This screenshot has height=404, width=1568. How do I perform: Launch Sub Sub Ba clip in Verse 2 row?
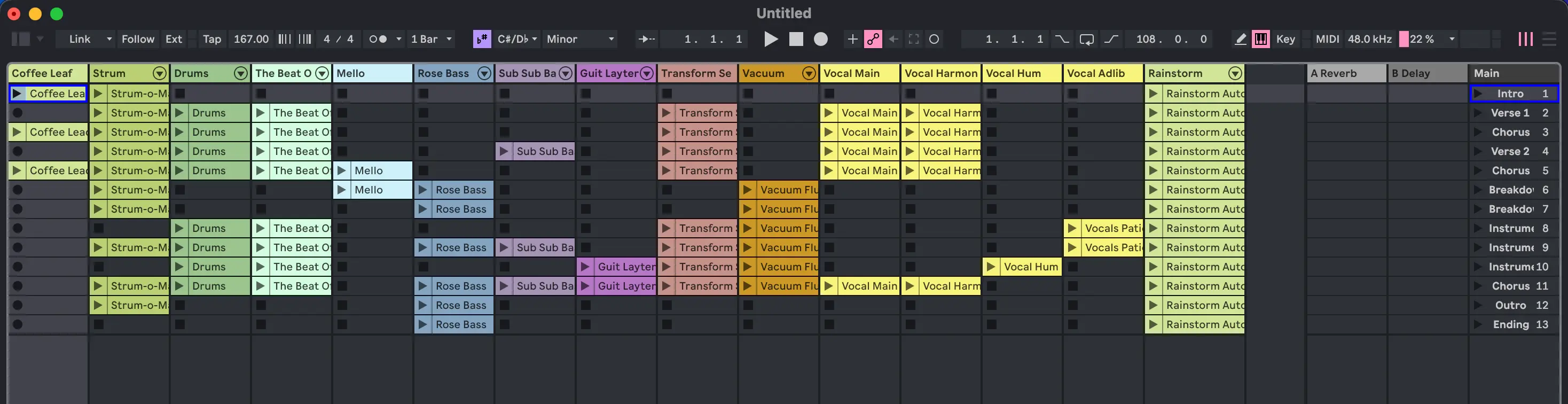(x=504, y=151)
